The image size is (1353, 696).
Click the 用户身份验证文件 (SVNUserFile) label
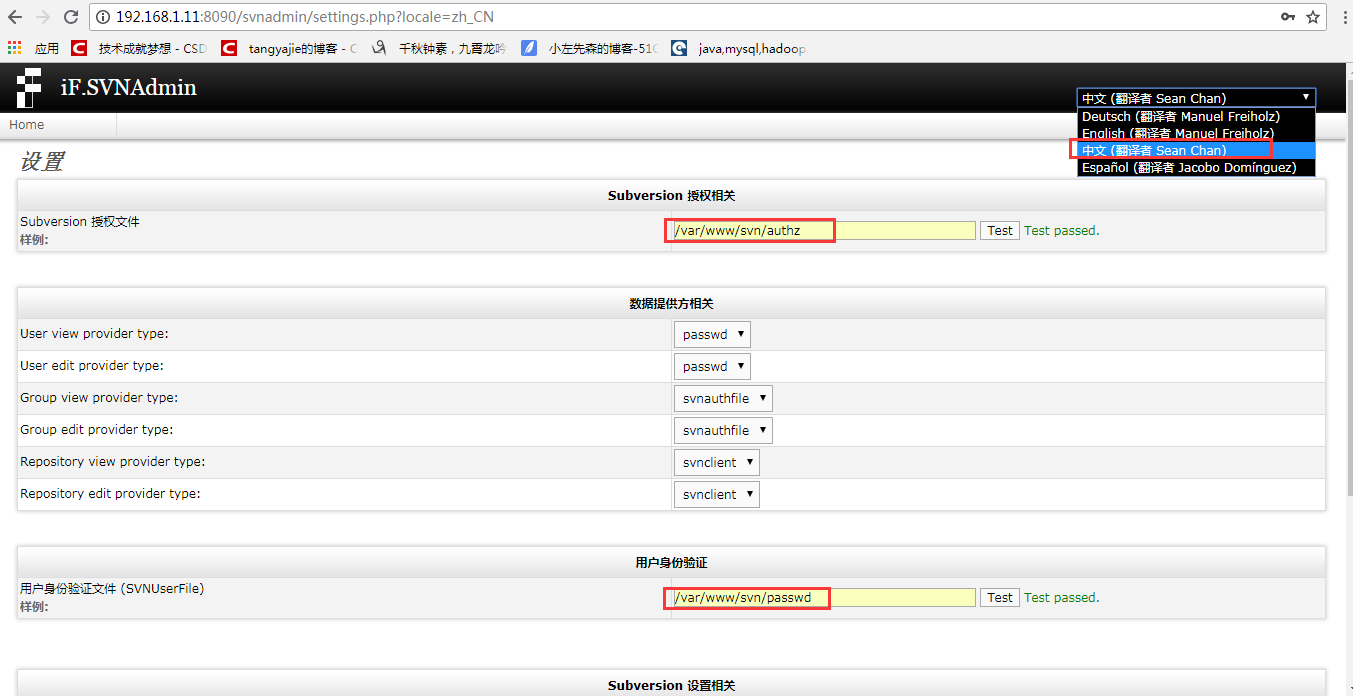click(112, 589)
